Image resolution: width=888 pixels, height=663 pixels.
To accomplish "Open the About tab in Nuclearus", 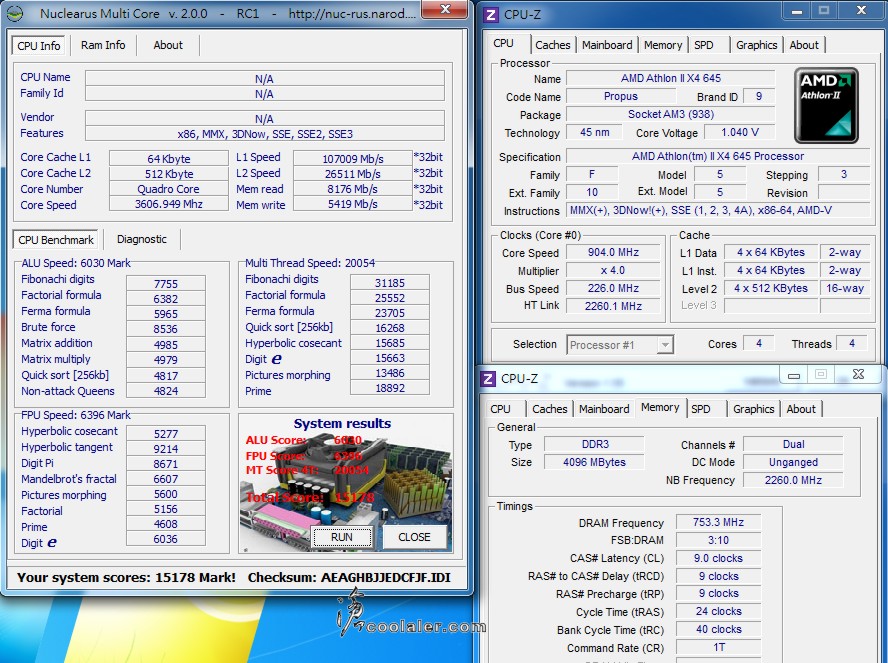I will click(168, 45).
